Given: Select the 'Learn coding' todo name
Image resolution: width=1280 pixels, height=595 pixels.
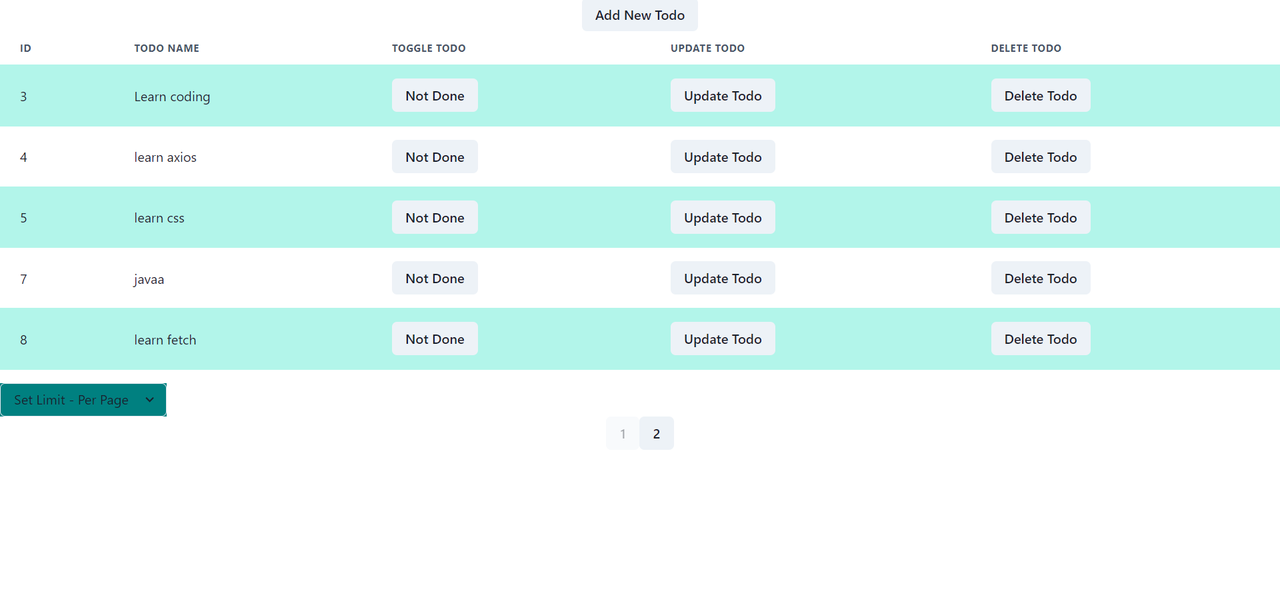Looking at the screenshot, I should [x=172, y=97].
